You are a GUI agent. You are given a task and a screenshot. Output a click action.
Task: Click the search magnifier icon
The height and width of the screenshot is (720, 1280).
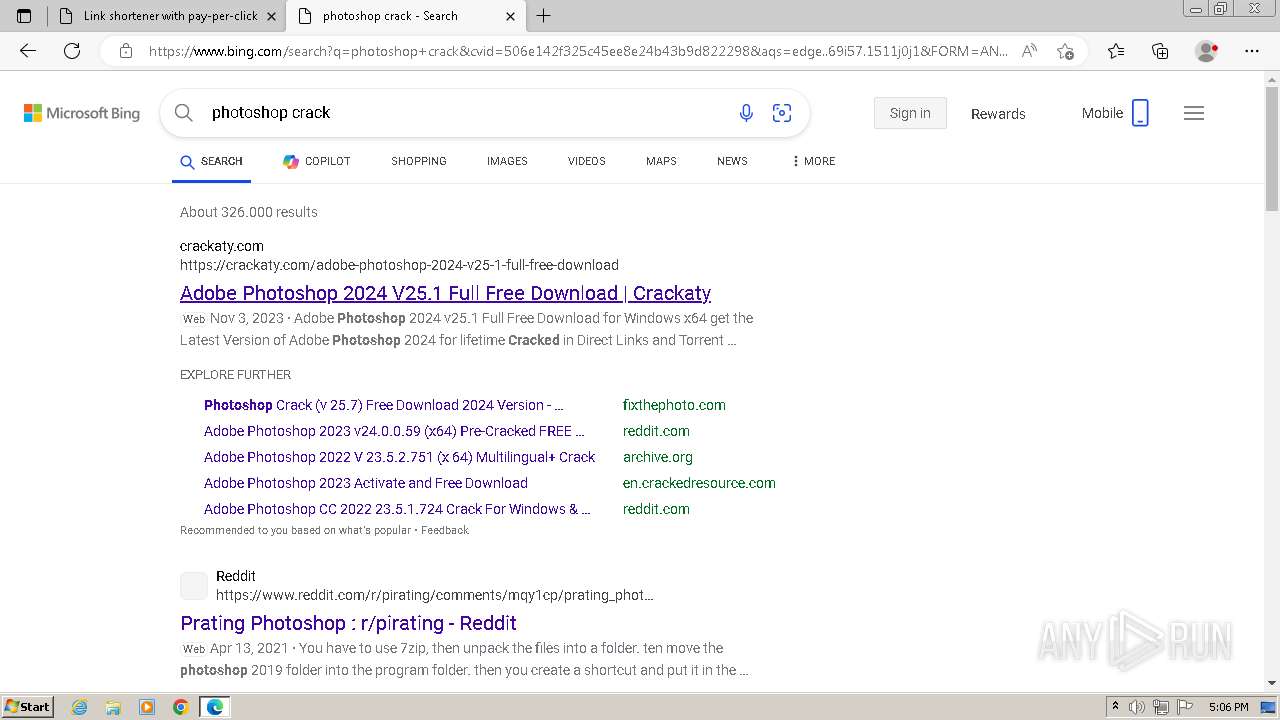click(184, 113)
